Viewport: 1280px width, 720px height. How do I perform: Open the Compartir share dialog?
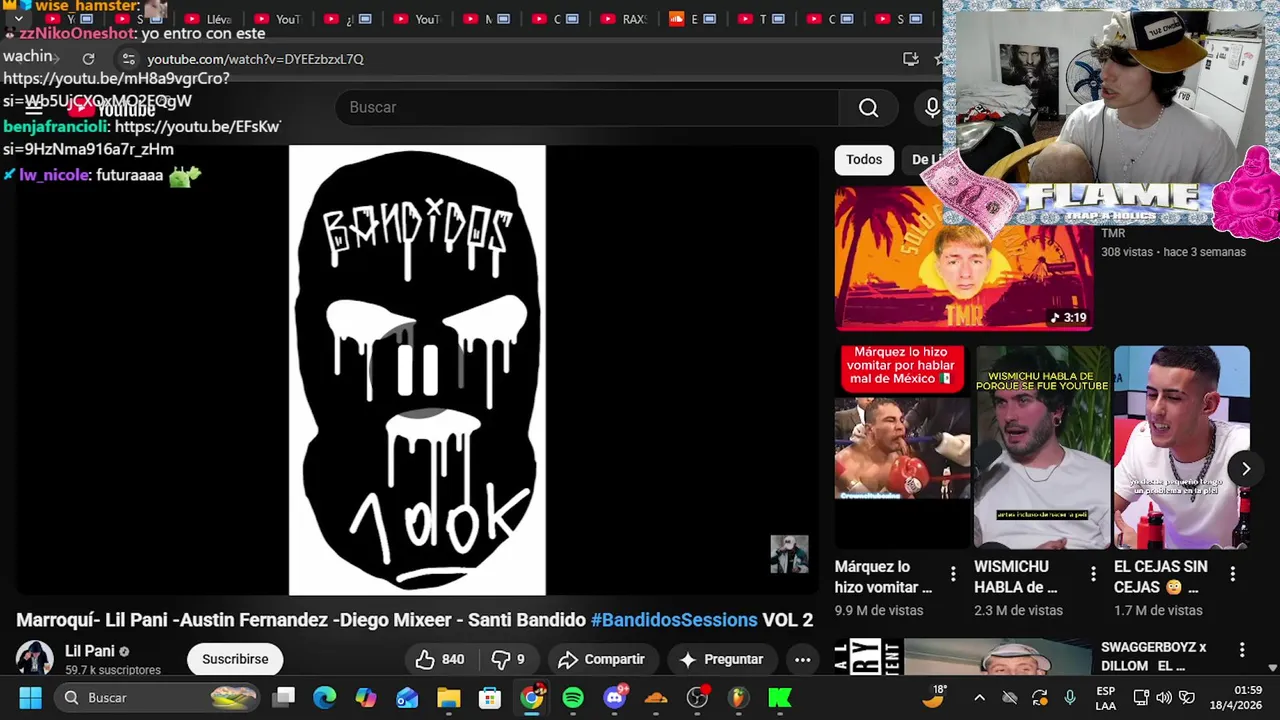[601, 659]
